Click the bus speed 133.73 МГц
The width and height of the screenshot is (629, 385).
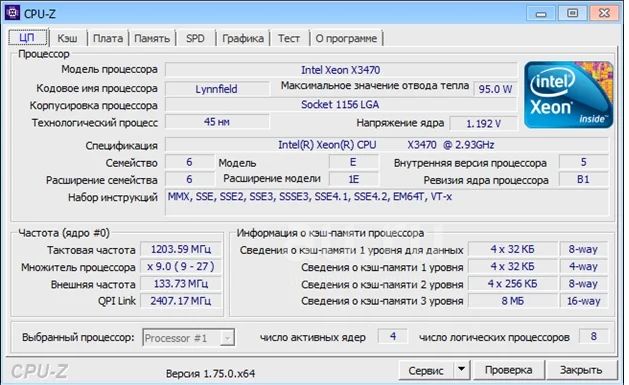181,284
